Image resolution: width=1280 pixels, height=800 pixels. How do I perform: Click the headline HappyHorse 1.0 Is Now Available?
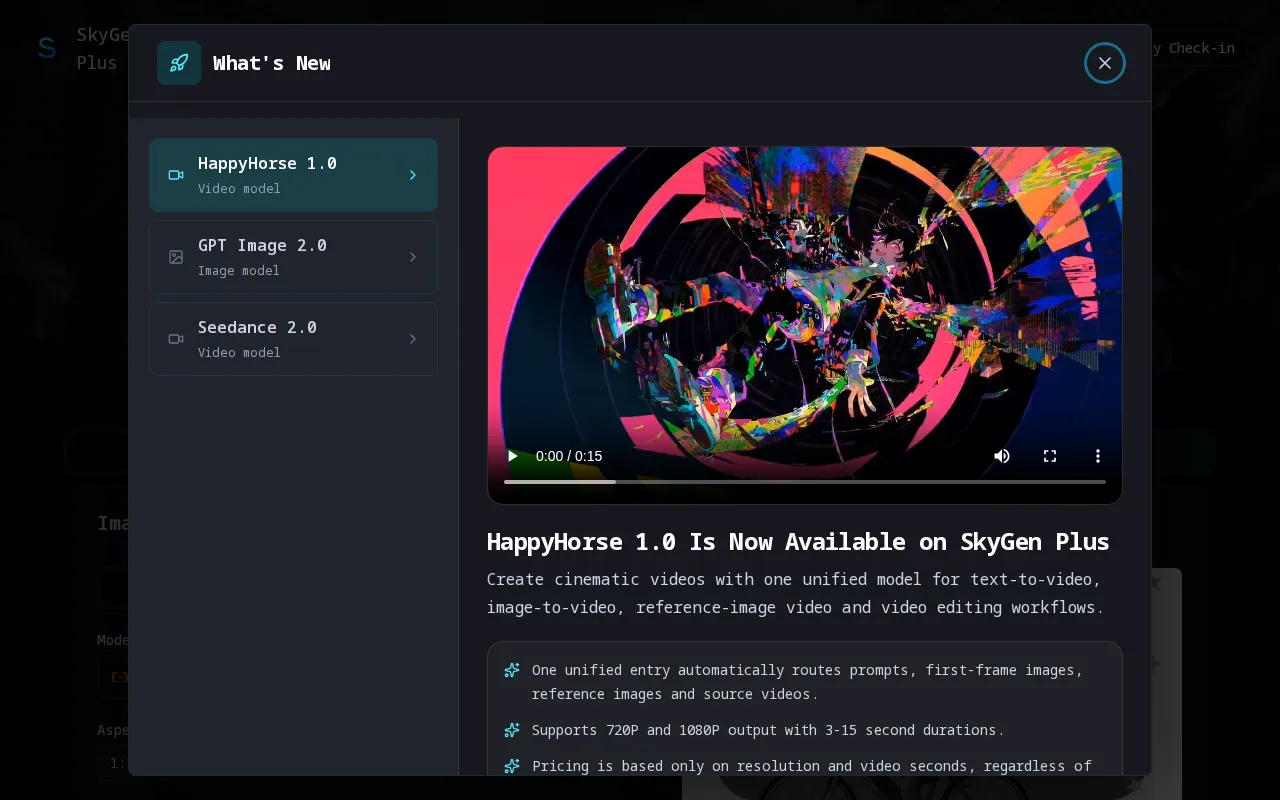(x=798, y=542)
